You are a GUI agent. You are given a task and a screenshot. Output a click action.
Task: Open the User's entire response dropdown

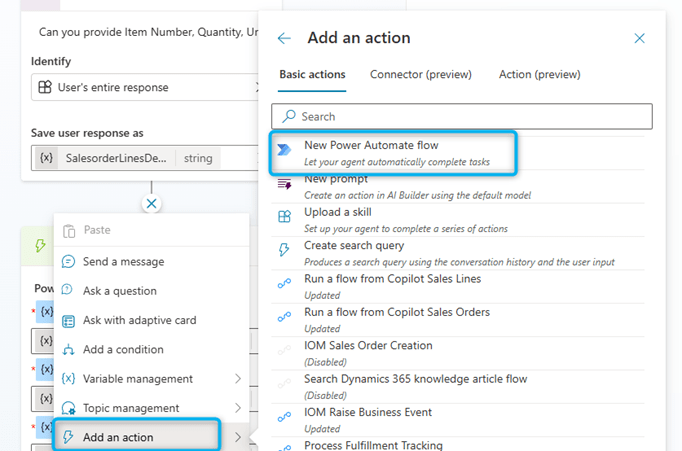(x=148, y=88)
